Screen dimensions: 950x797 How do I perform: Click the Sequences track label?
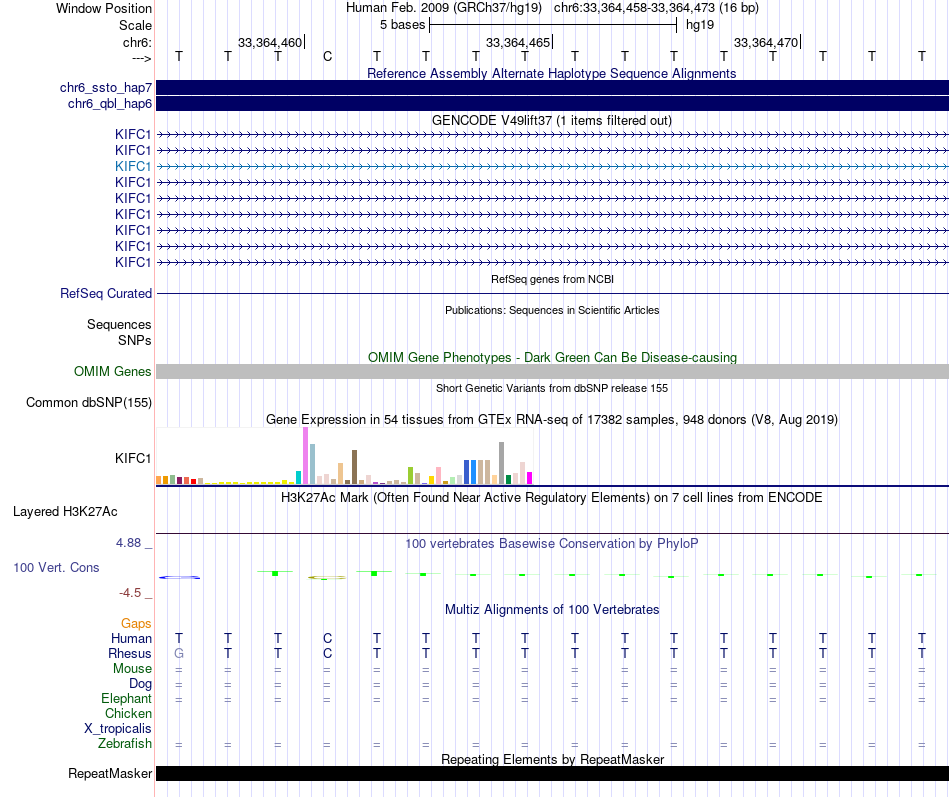tap(119, 325)
